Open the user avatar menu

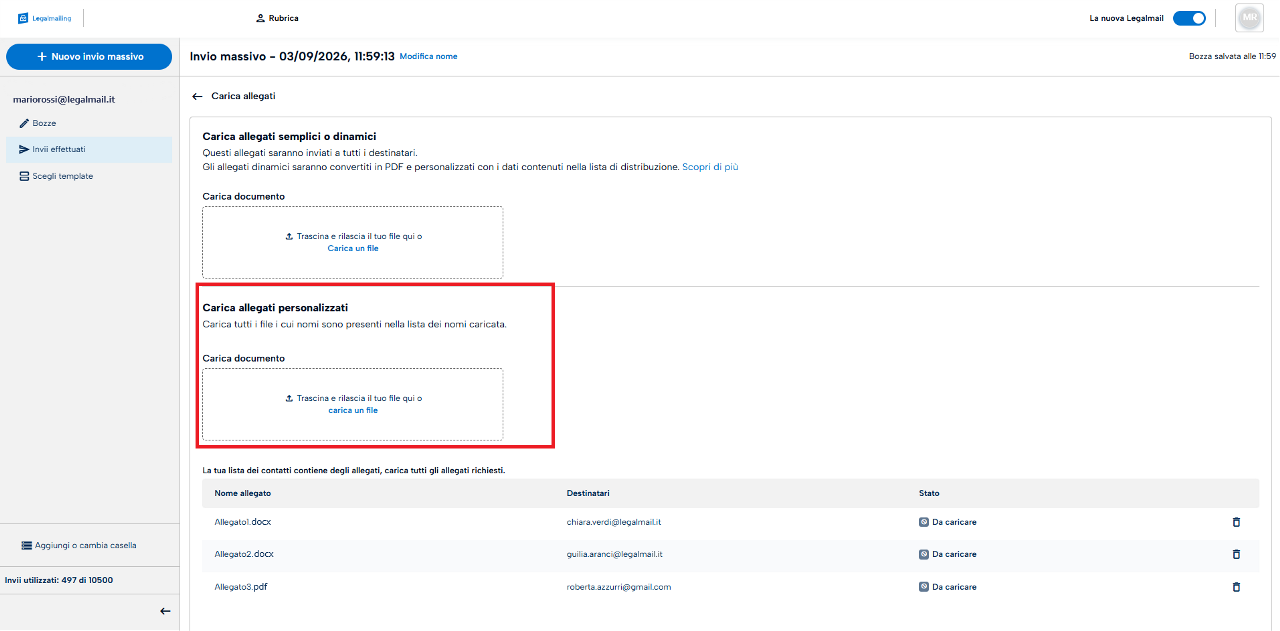point(1249,18)
